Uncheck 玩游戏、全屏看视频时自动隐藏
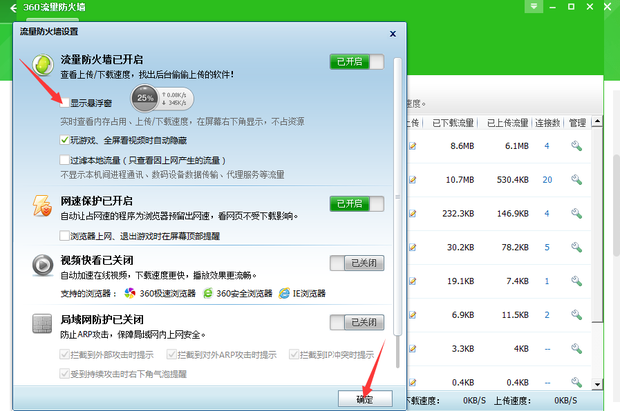The width and height of the screenshot is (620, 411). pyautogui.click(x=65, y=140)
